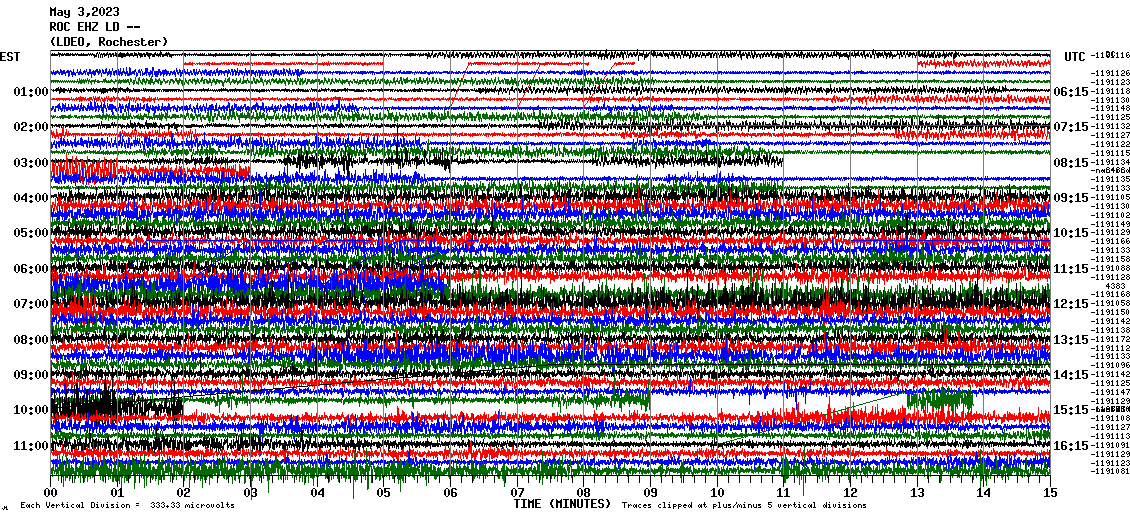Screen dimensions: 1130x519
Task: Click the (LDEO, Rochester) subtitle
Action: click(108, 41)
